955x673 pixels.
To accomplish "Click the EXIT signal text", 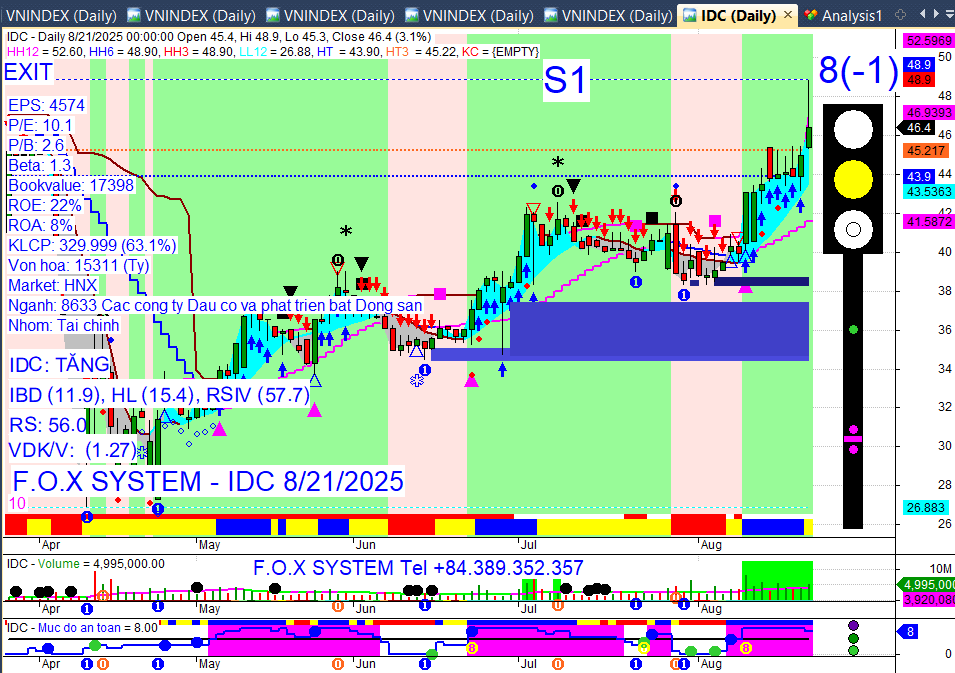I will point(29,72).
